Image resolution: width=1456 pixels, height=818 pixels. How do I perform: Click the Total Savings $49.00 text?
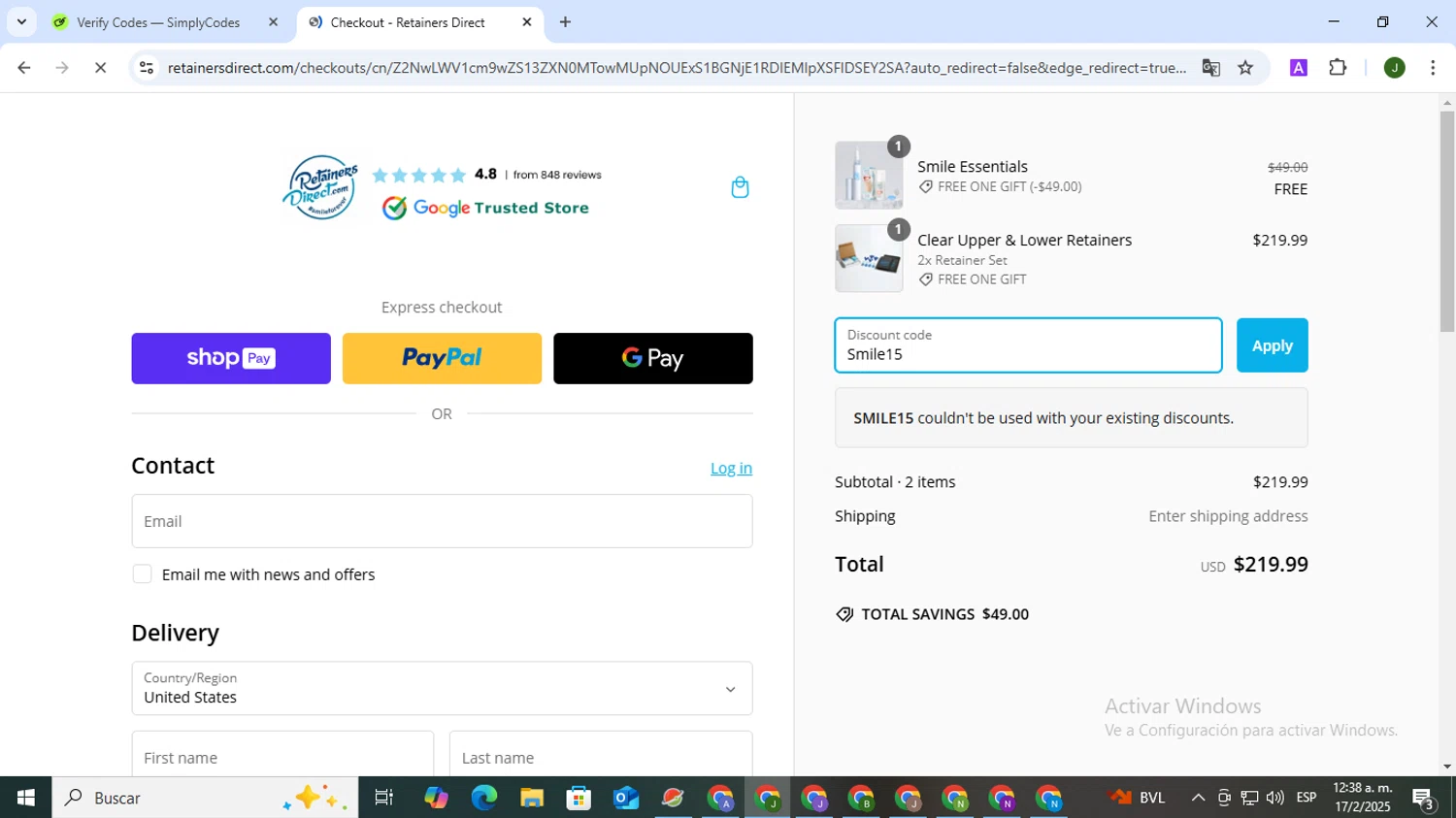pos(944,614)
